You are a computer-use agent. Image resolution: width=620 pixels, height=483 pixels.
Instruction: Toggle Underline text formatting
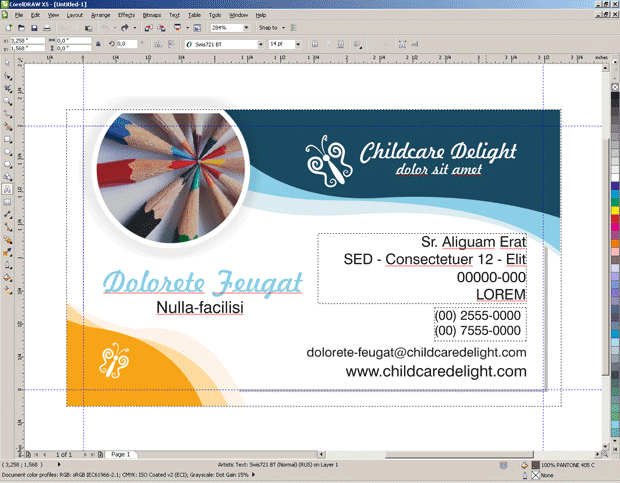coord(340,44)
